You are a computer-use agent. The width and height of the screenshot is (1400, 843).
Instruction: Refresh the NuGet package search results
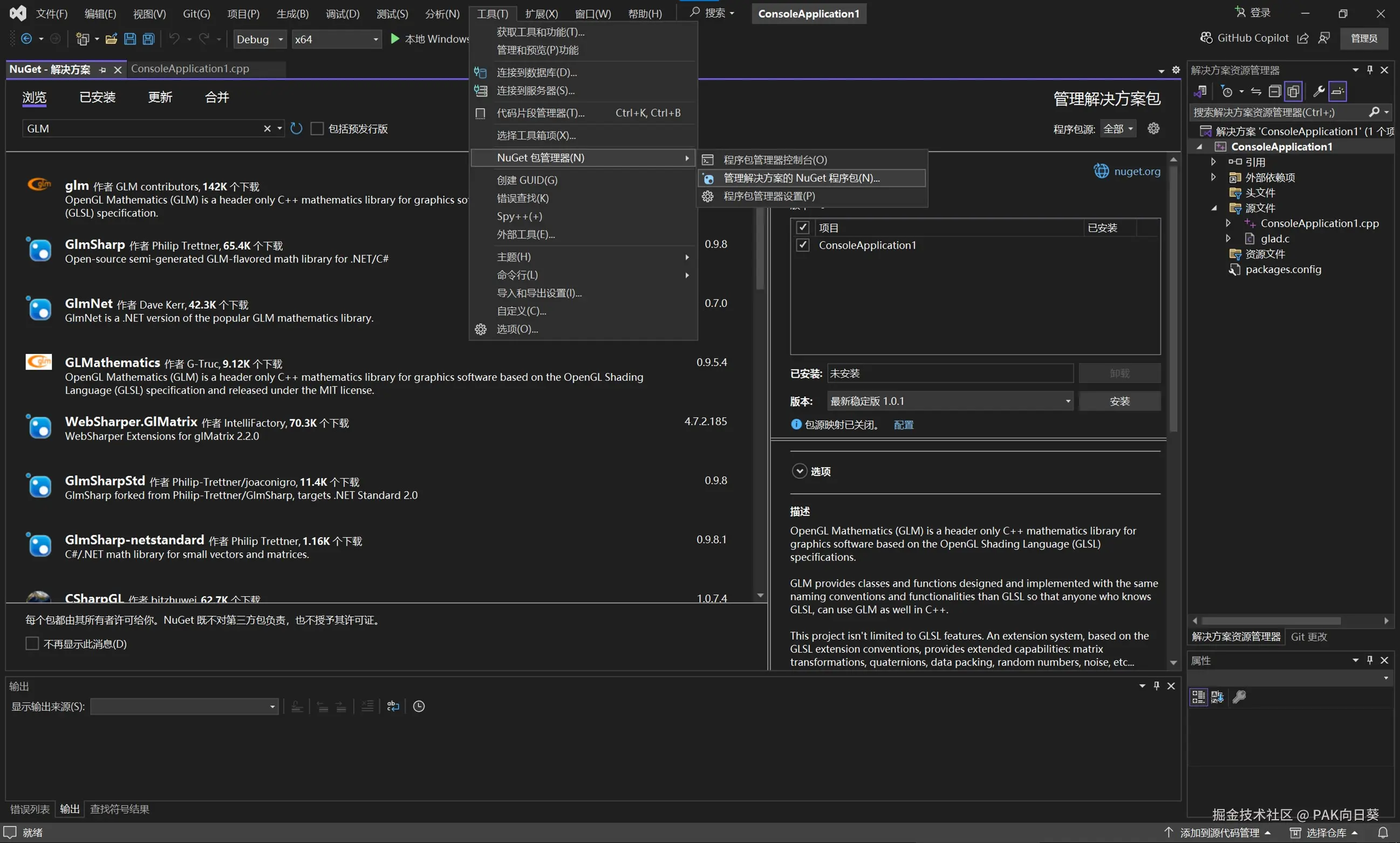[296, 128]
